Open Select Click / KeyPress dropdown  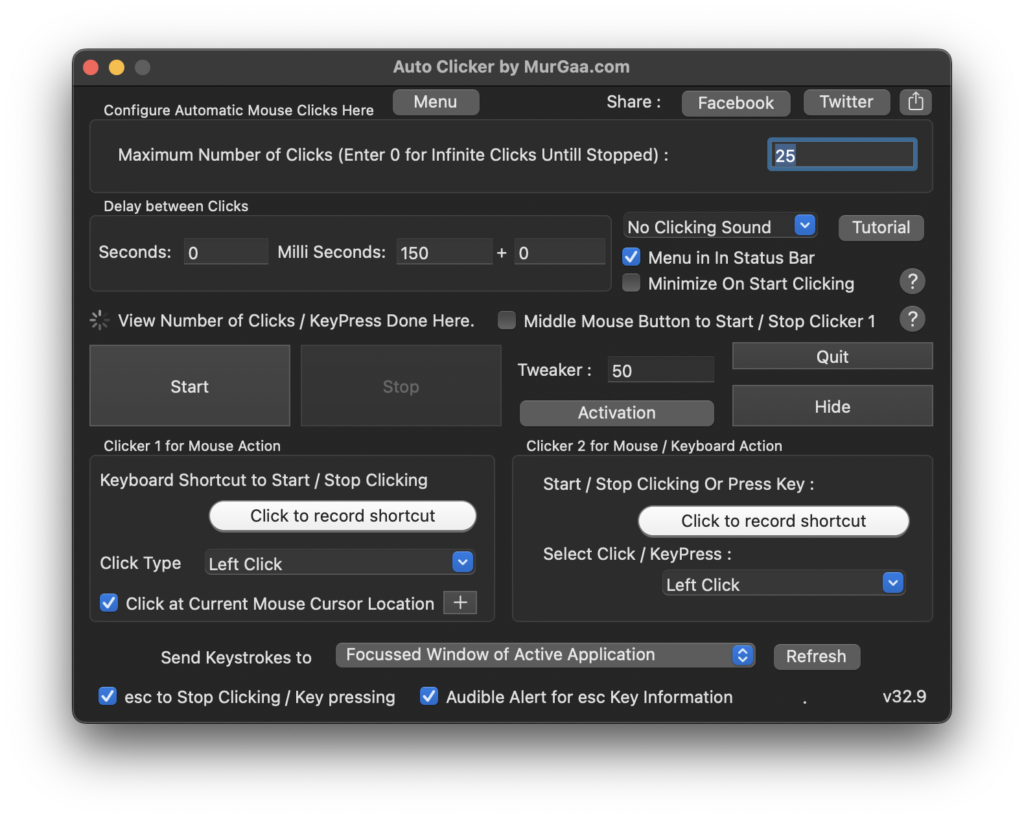click(x=891, y=583)
